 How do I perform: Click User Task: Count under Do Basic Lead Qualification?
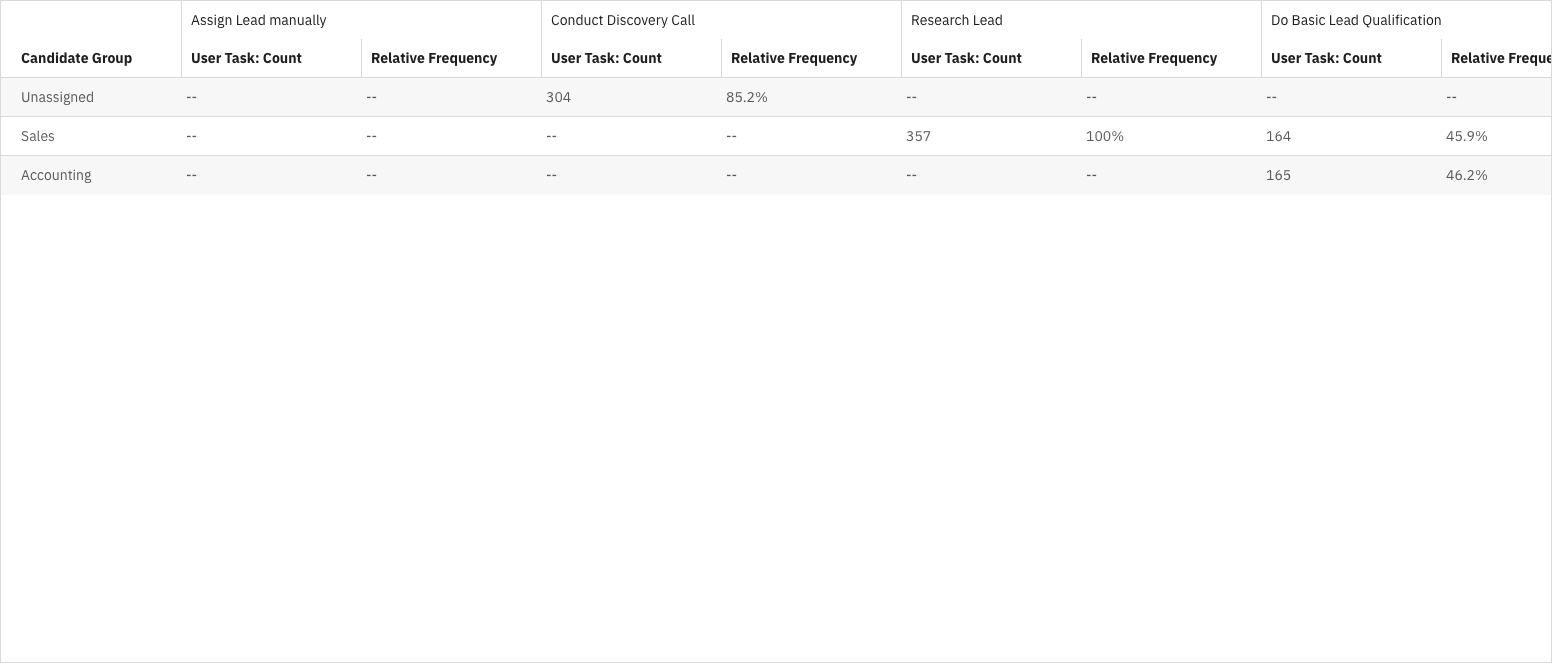(1326, 58)
